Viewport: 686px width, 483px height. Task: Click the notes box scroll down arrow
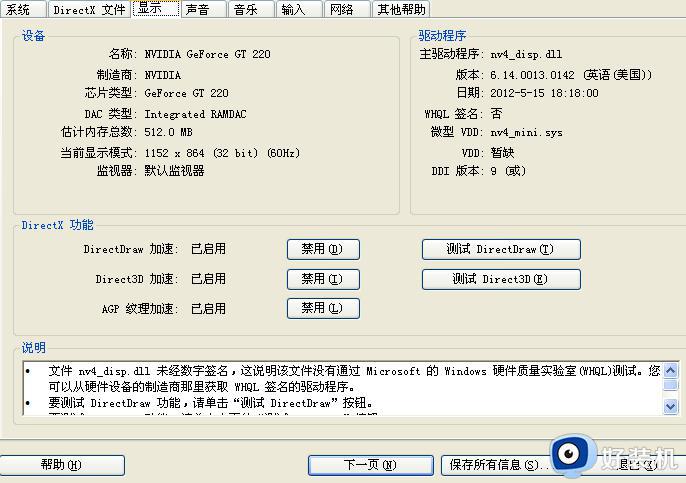tap(670, 406)
